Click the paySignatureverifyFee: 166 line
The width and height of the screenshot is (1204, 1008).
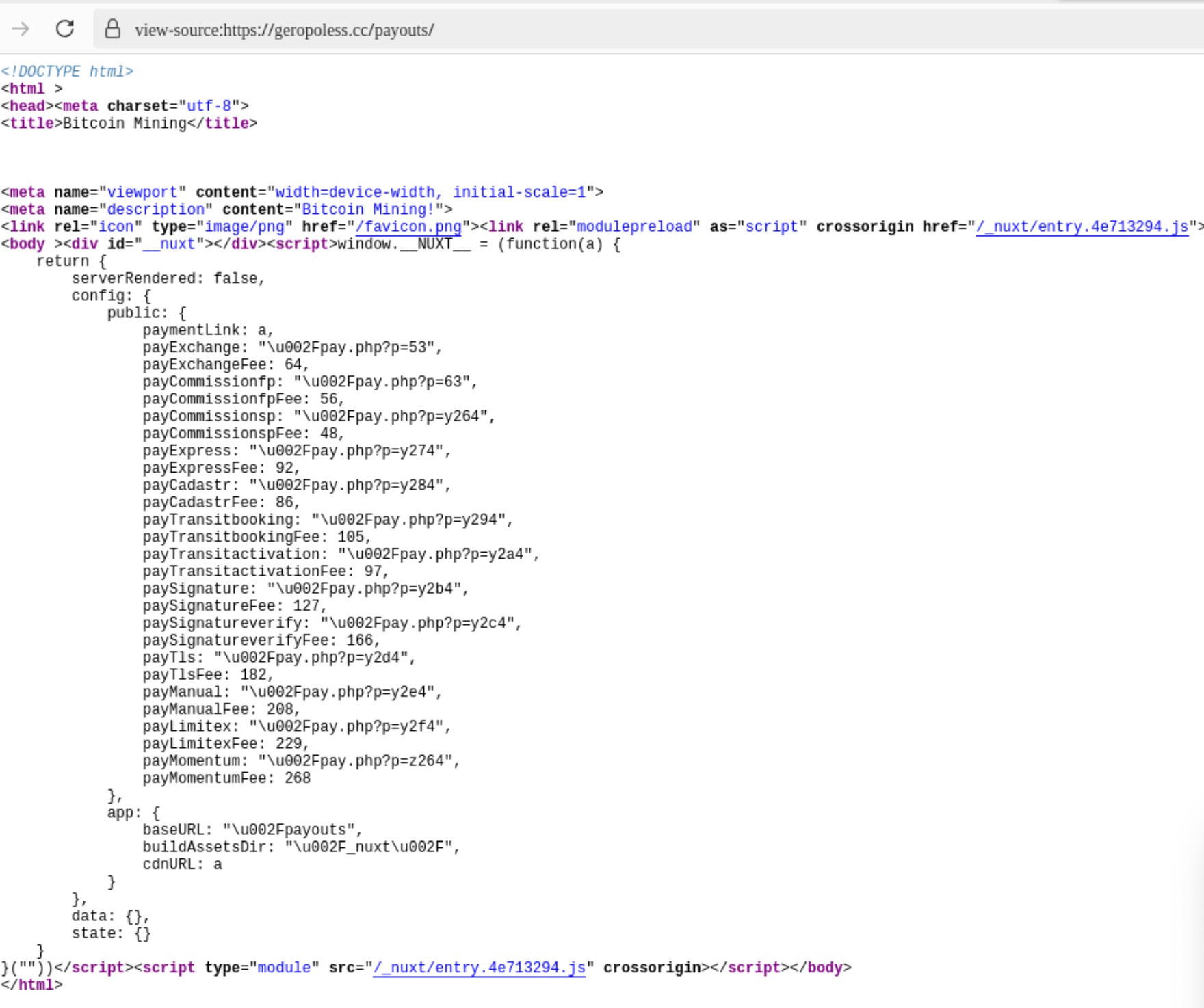click(261, 640)
